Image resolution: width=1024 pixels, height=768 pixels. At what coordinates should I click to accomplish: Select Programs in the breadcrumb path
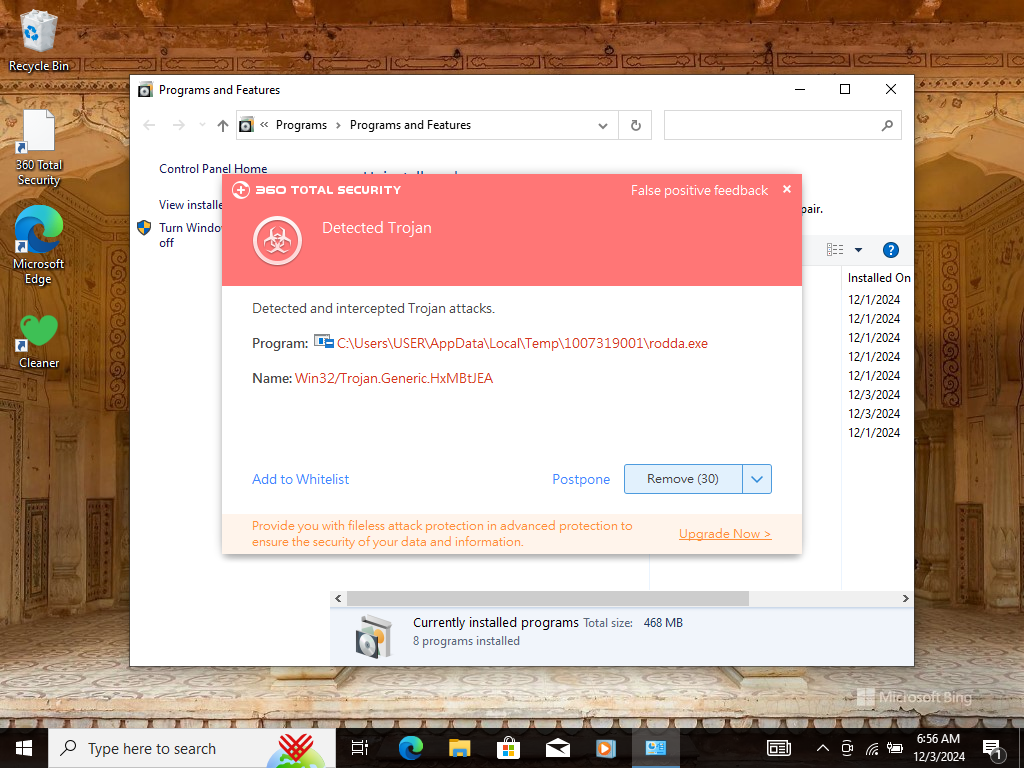coord(301,125)
